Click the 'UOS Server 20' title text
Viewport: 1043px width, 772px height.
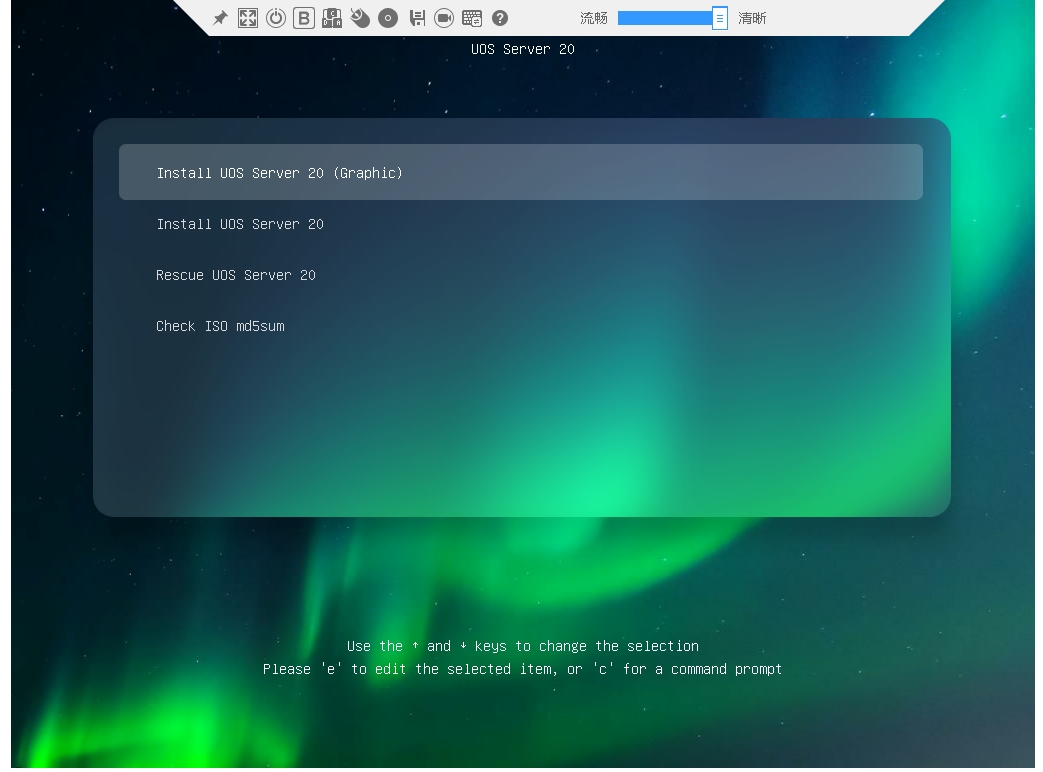pos(522,49)
